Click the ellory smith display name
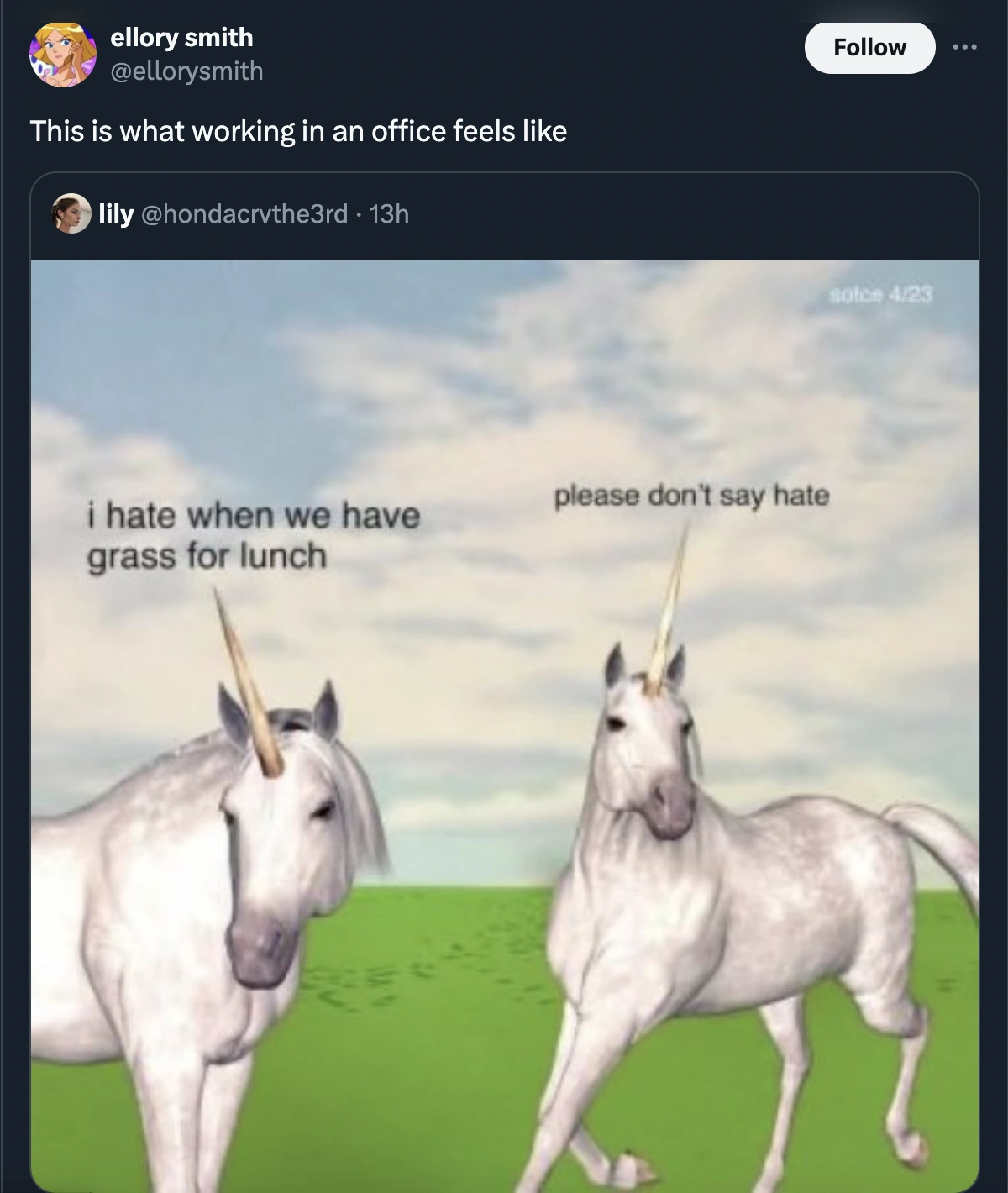The width and height of the screenshot is (1008, 1193). (181, 37)
